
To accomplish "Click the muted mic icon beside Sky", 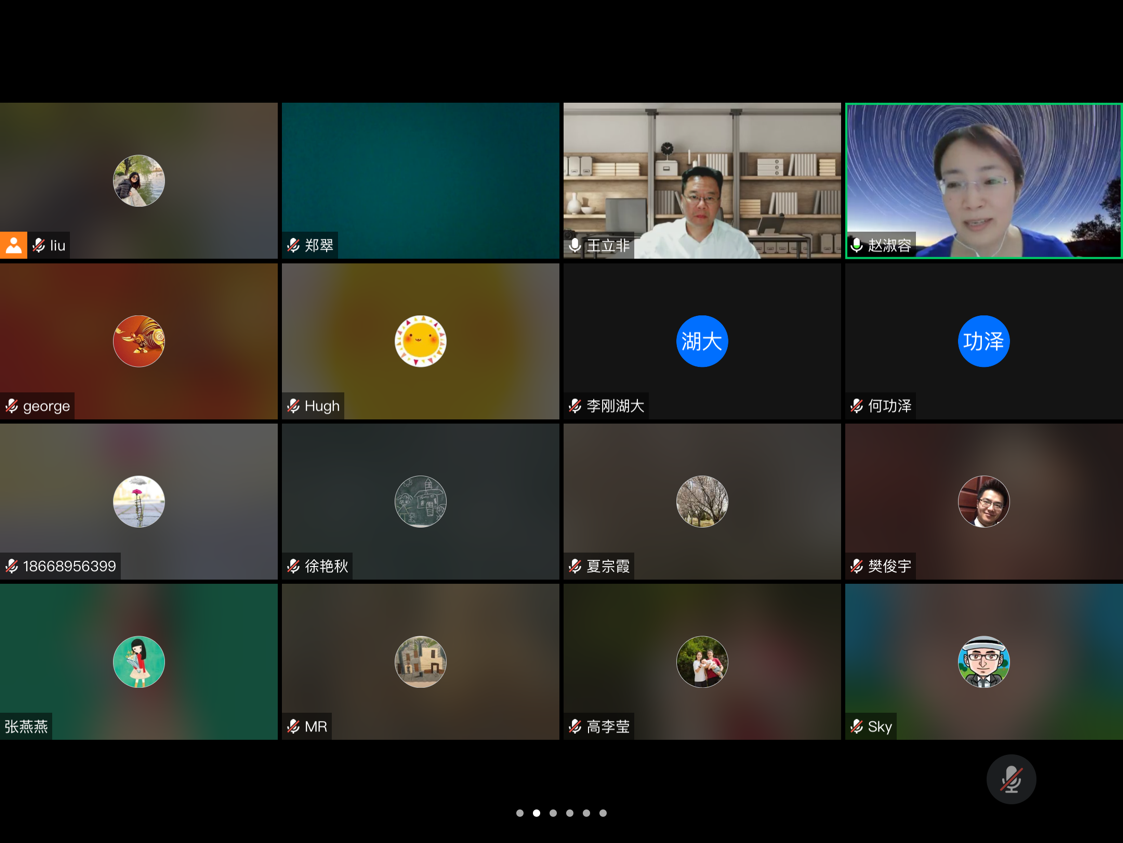I will [857, 727].
